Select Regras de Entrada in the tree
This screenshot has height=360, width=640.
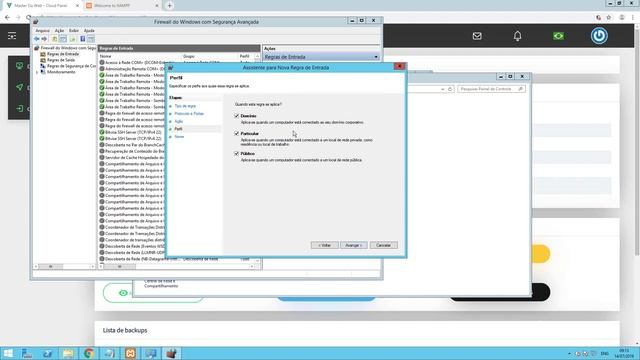click(62, 54)
